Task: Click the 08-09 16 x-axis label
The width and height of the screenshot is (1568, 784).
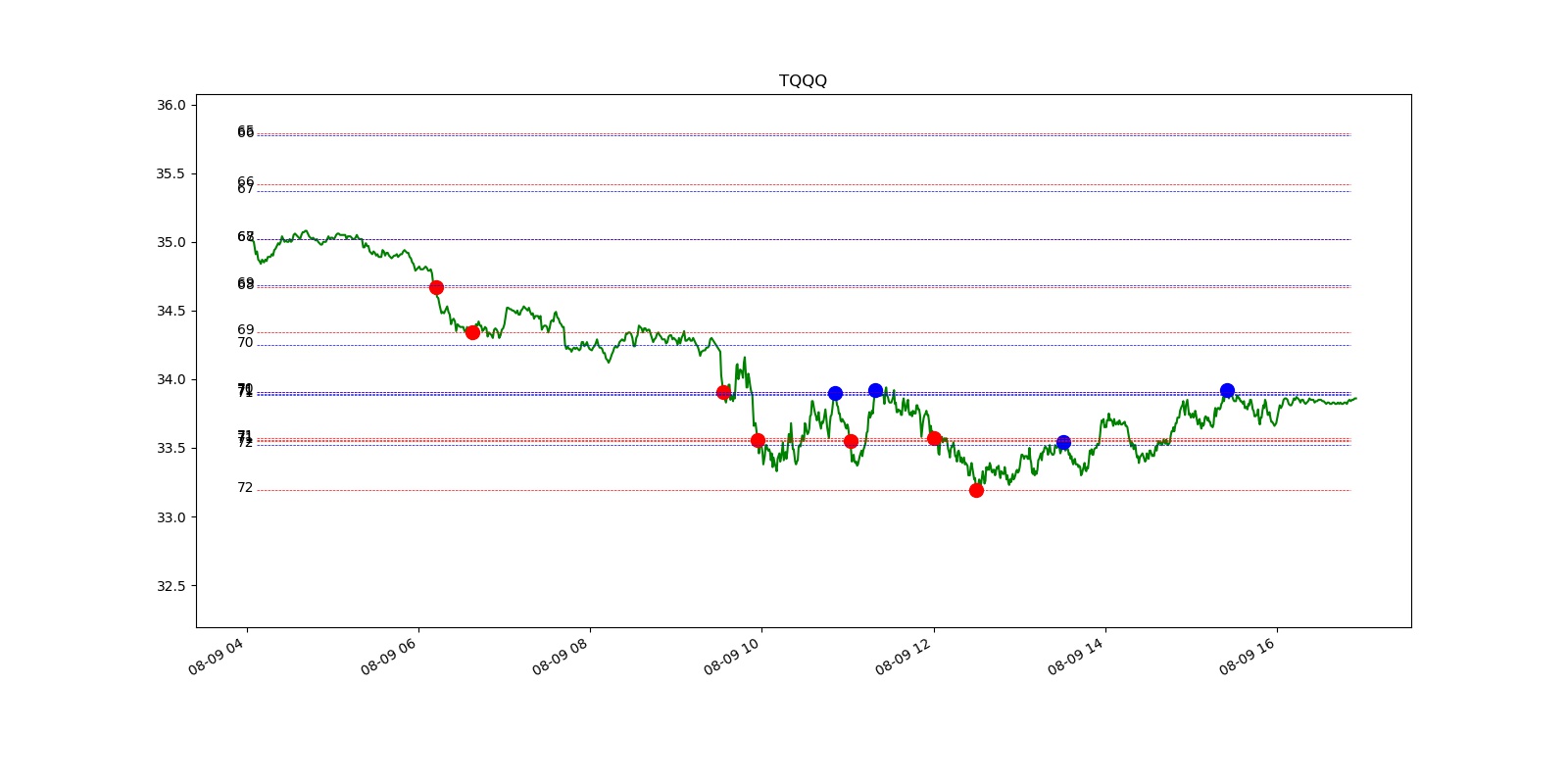Action: click(1248, 656)
